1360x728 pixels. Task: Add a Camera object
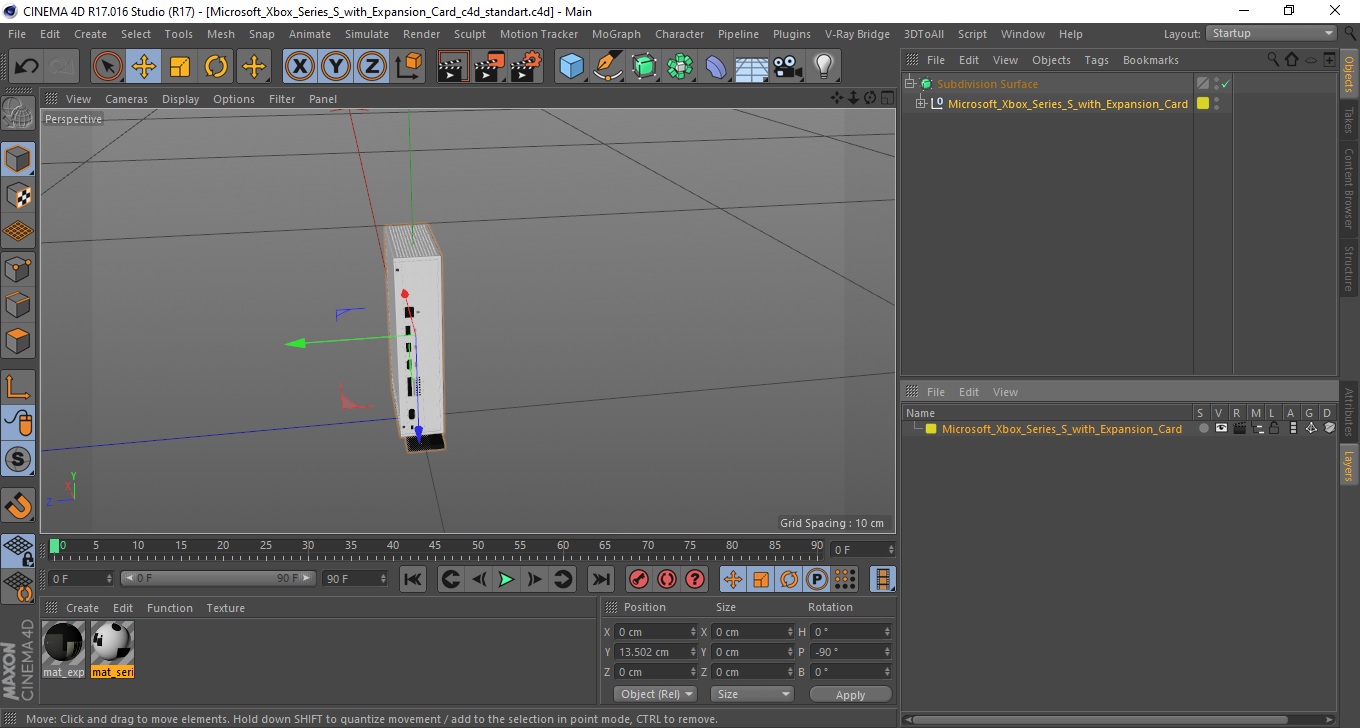(x=788, y=67)
